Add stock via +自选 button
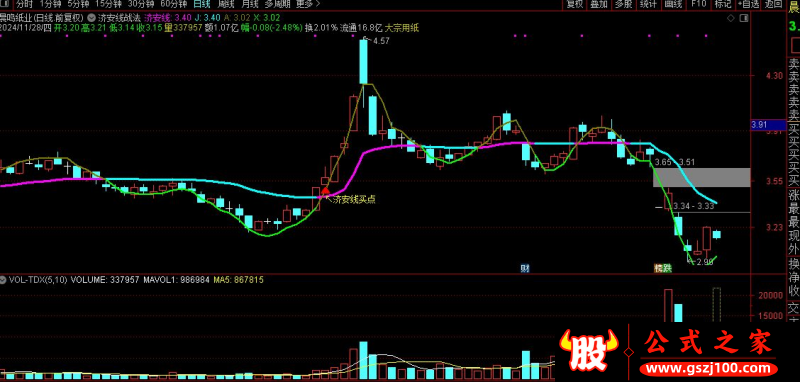 click(748, 4)
